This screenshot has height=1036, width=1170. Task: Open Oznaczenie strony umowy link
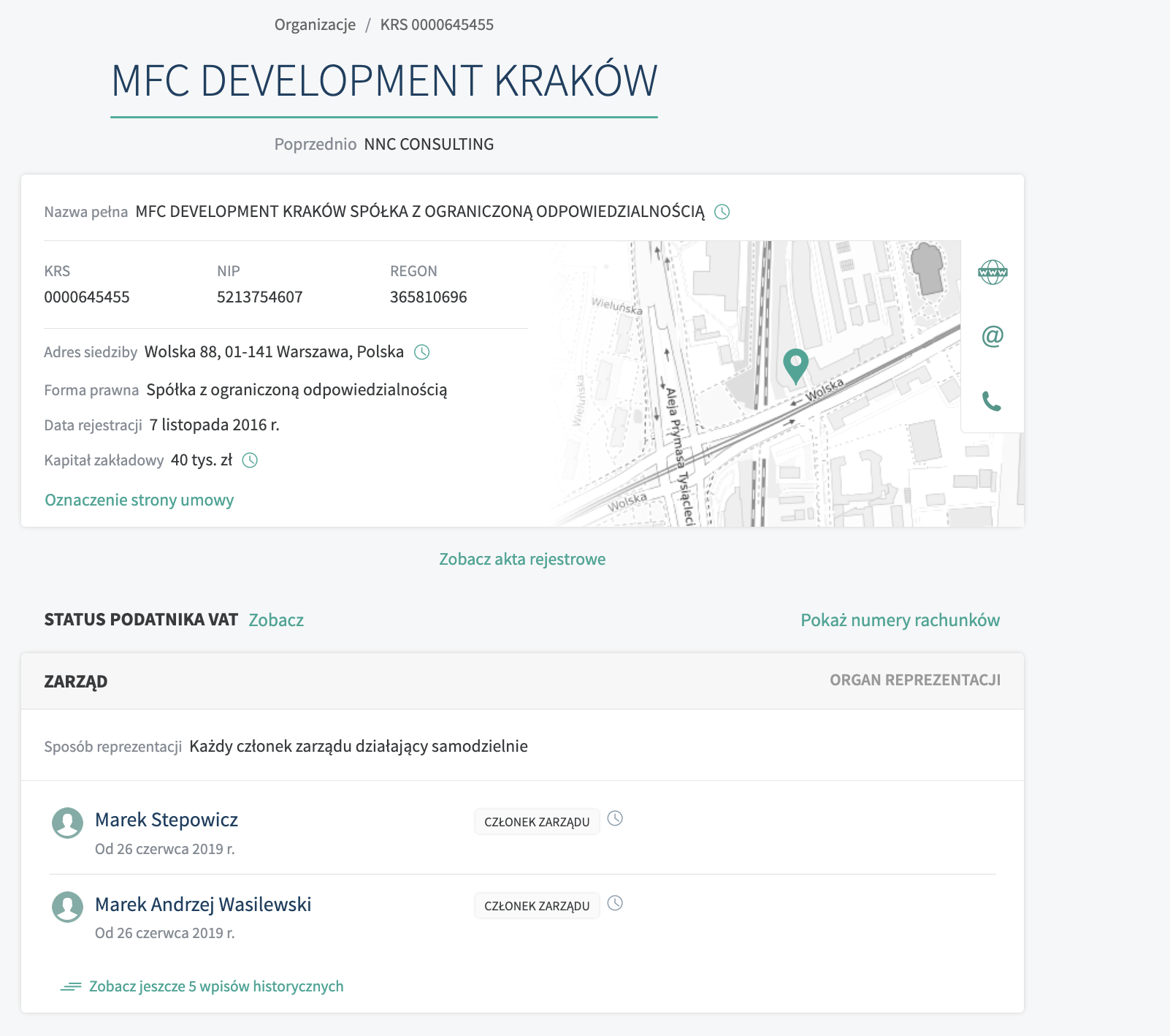pyautogui.click(x=139, y=500)
